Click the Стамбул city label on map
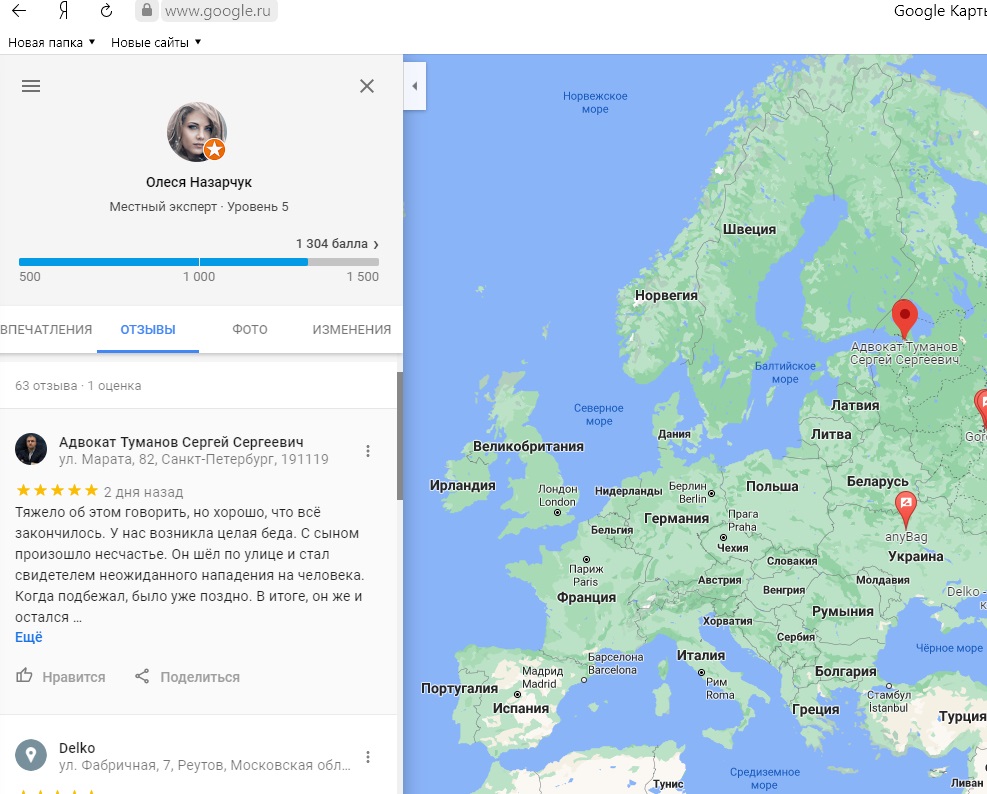This screenshot has height=794, width=987. (x=889, y=701)
